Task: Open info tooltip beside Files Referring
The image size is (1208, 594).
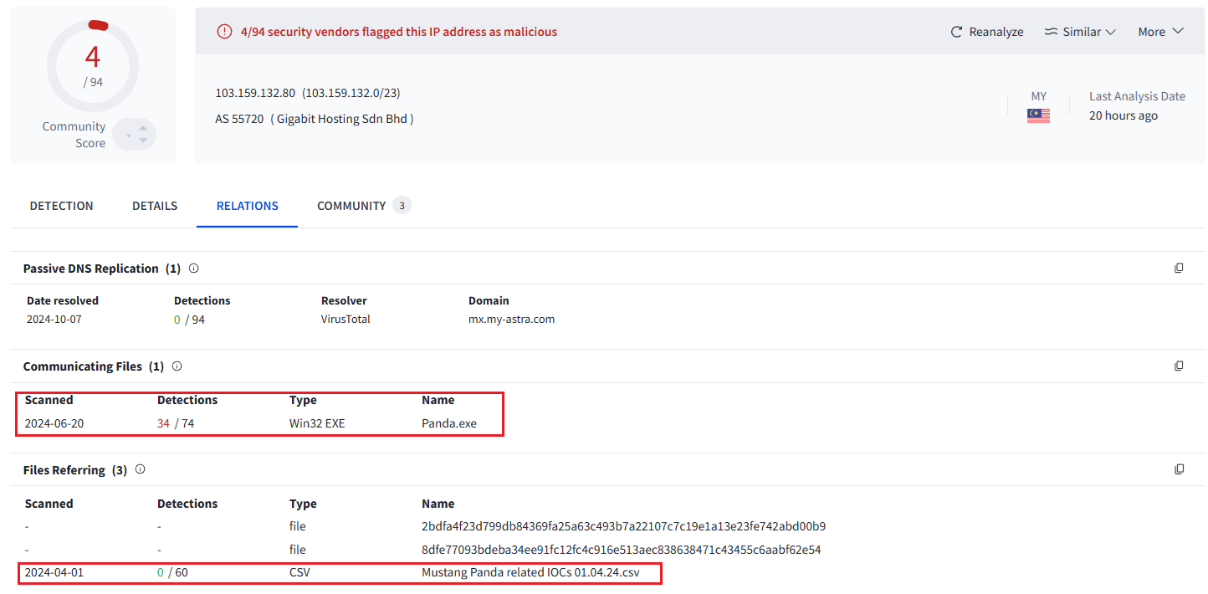Action: [x=140, y=469]
